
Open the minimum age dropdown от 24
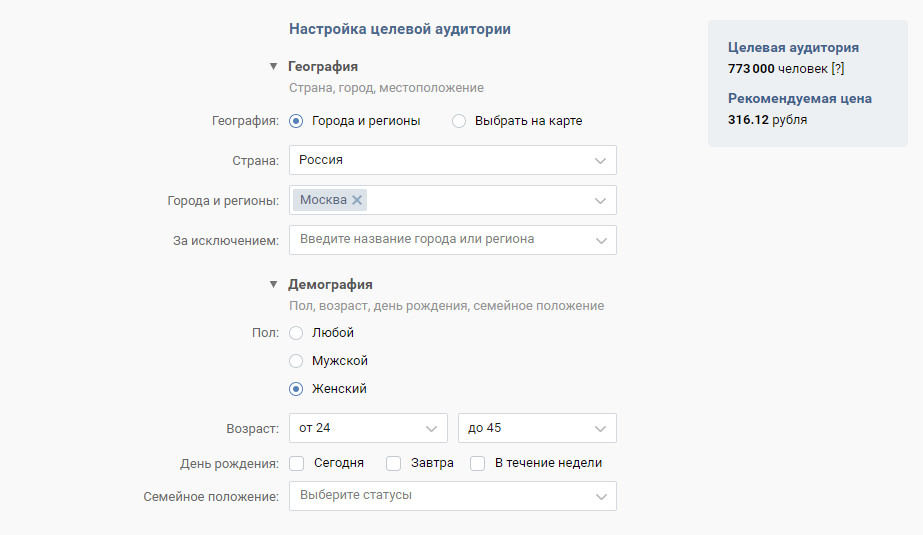tap(367, 428)
